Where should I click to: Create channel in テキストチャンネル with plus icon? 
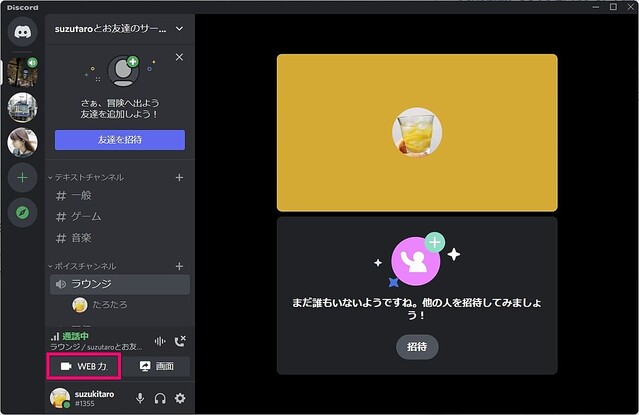point(180,177)
